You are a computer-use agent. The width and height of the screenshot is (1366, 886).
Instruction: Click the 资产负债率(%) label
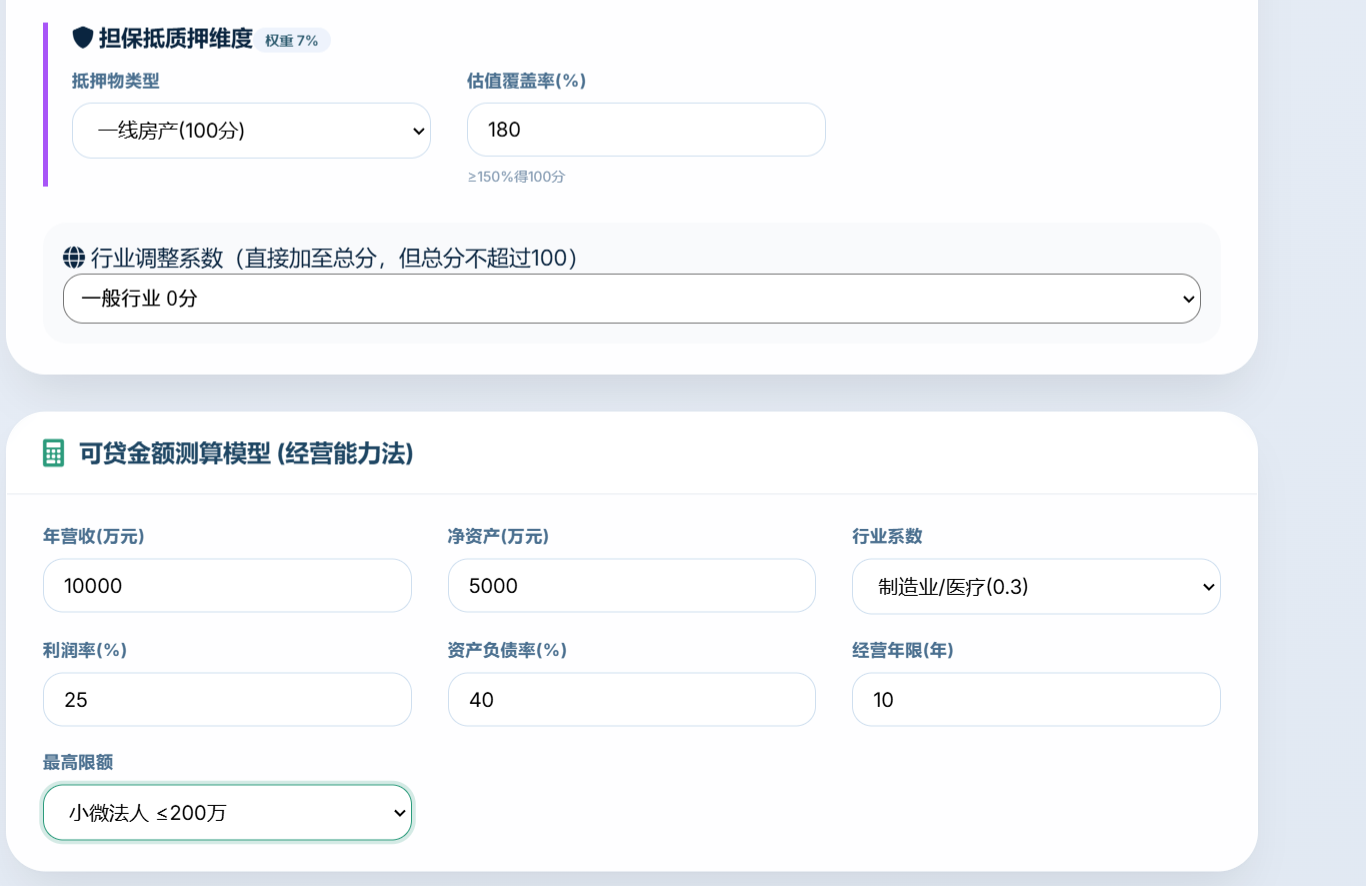507,650
